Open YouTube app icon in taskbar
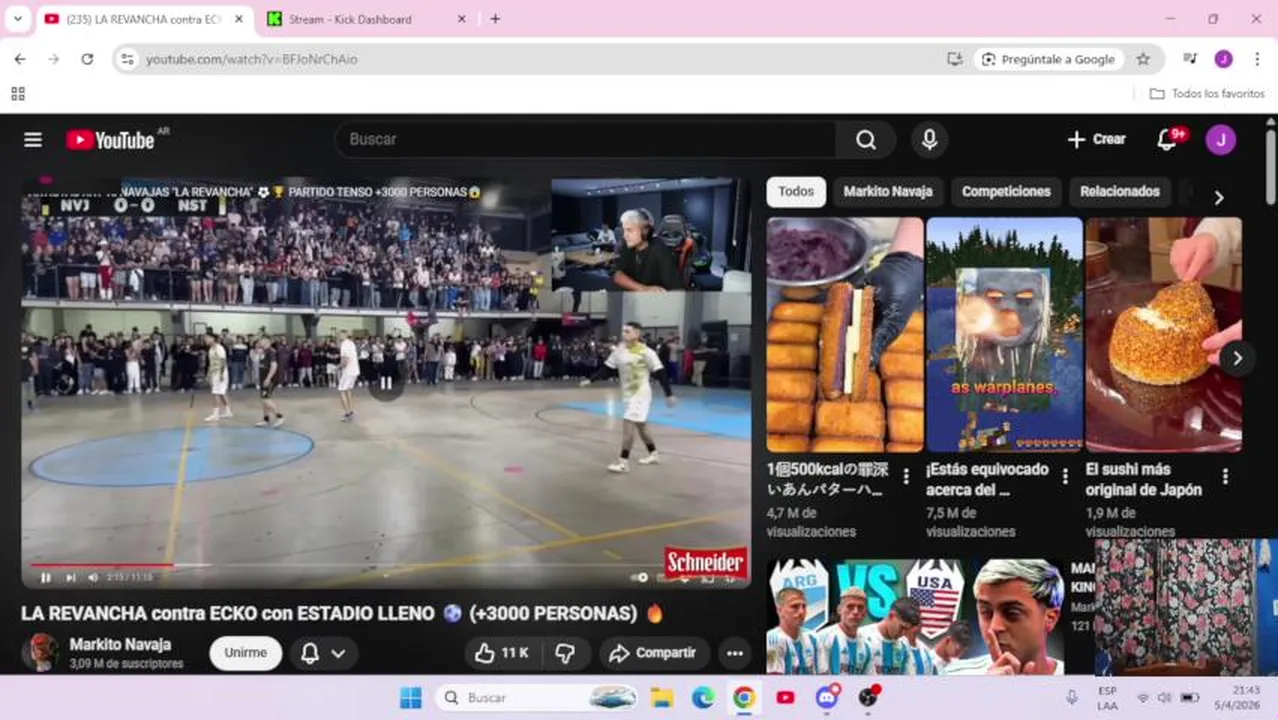Screen dimensions: 1278x720 tap(785, 698)
